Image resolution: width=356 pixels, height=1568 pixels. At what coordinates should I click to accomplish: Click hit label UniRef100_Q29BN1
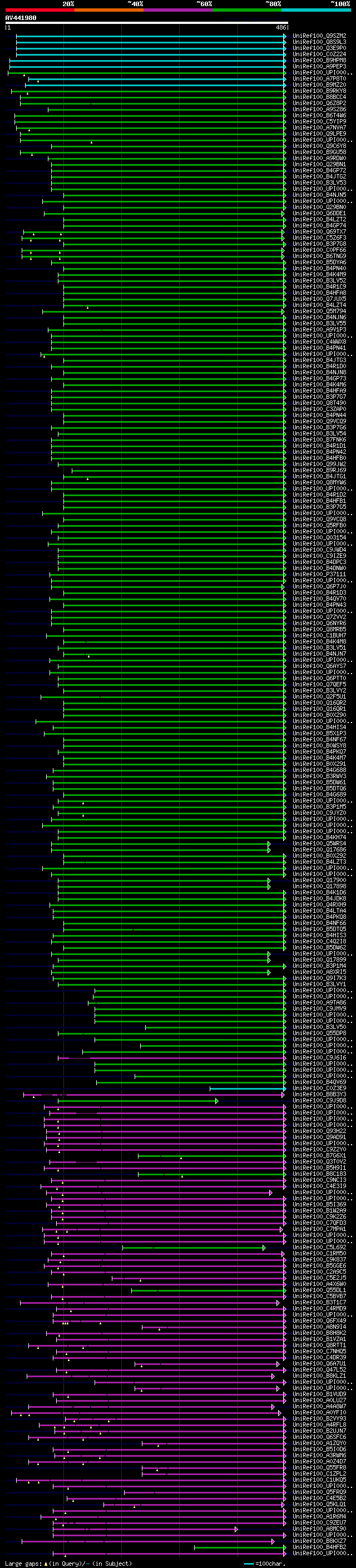[x=319, y=164]
